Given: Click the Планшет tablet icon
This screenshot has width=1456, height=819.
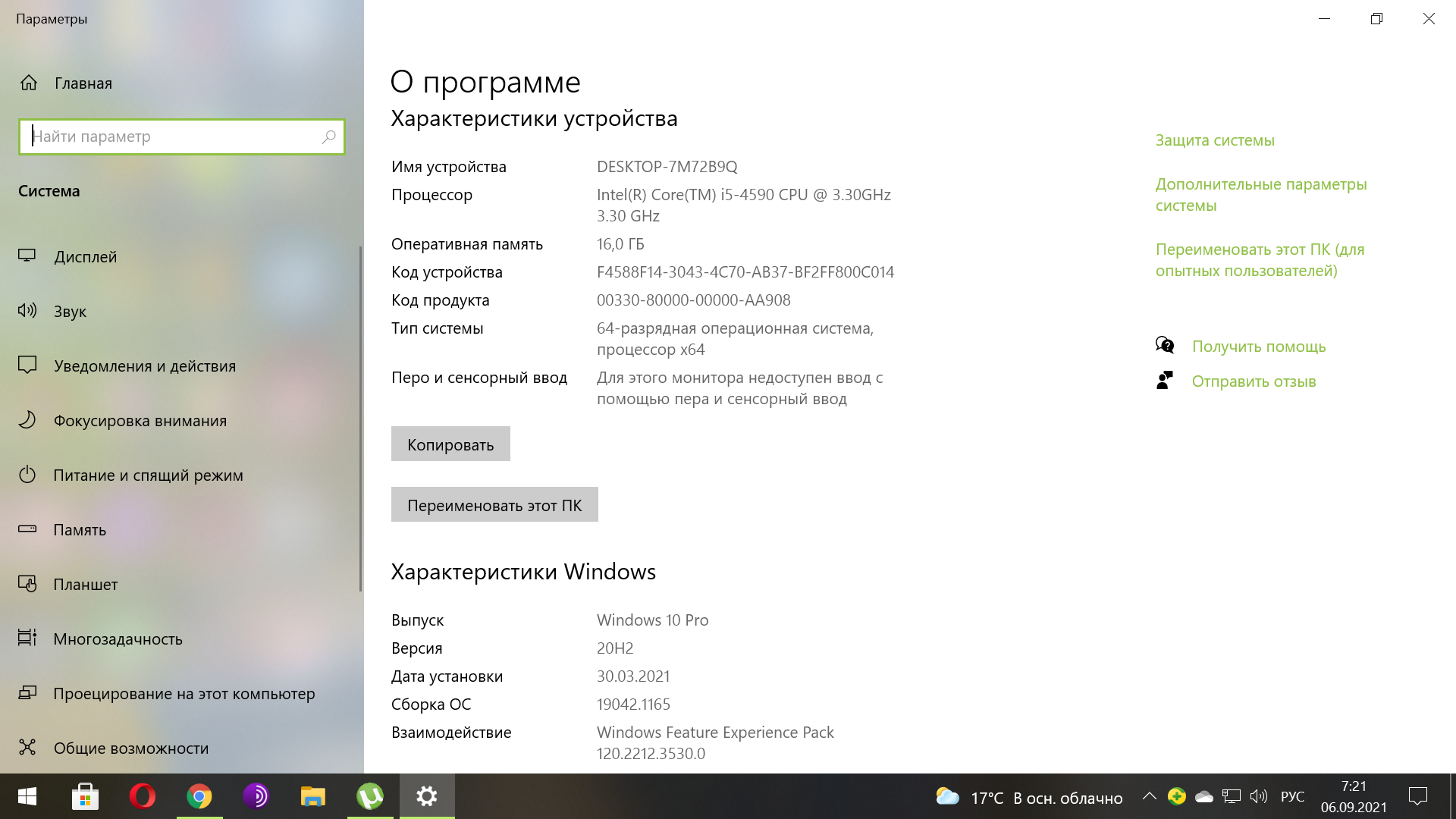Looking at the screenshot, I should 27,583.
